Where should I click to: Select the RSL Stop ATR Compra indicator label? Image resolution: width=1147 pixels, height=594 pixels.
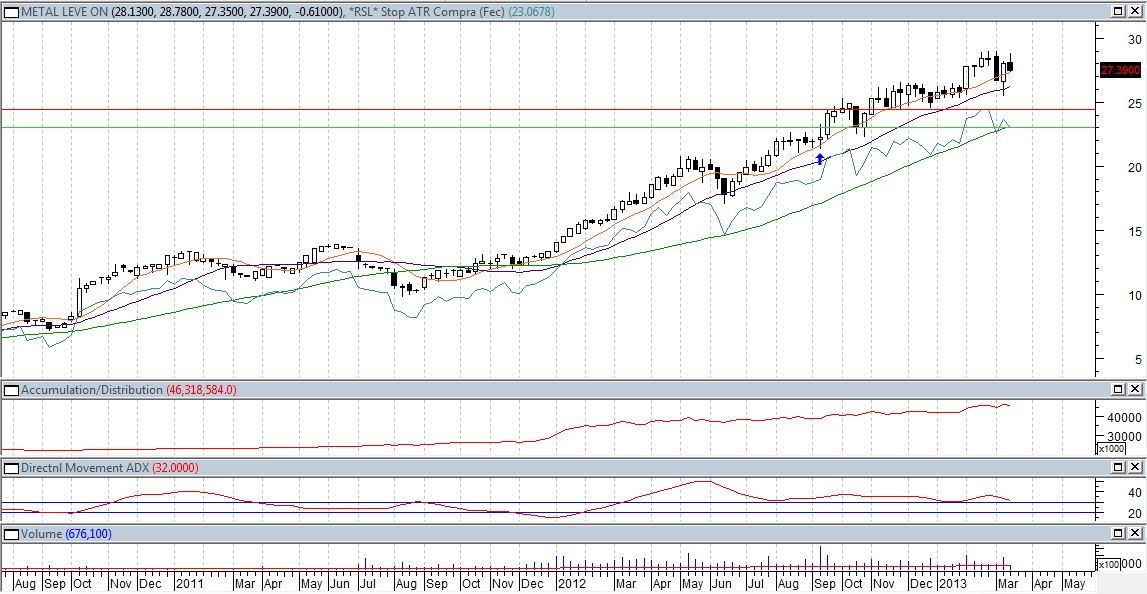[x=431, y=11]
